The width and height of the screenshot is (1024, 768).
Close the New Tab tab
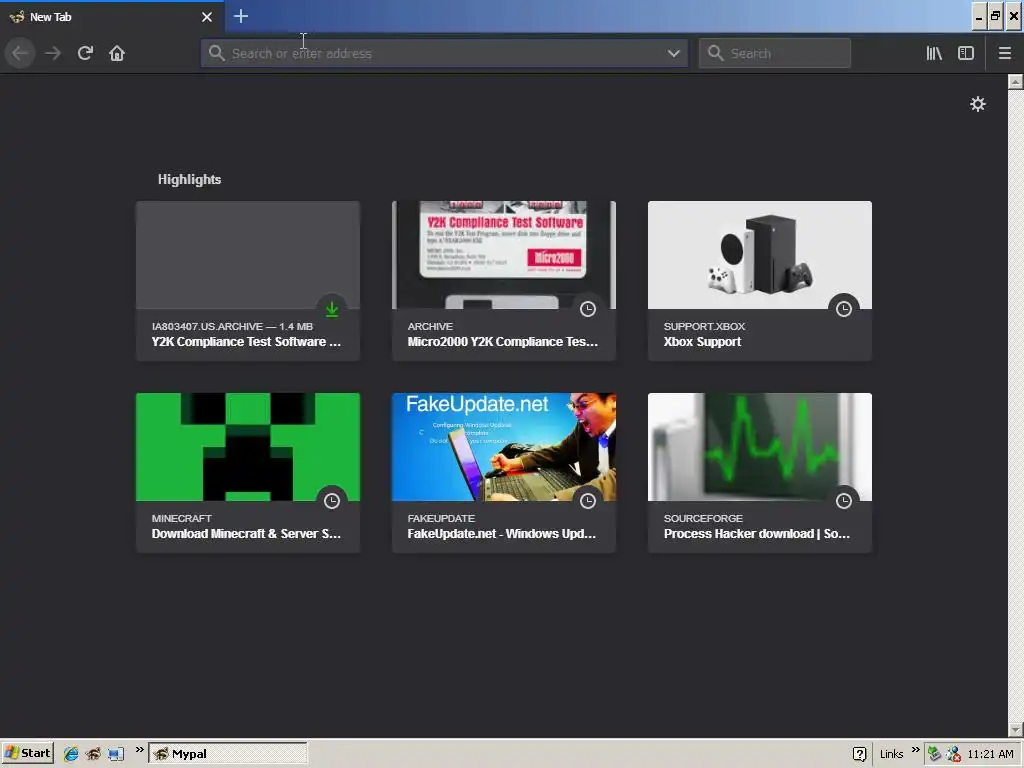point(207,17)
